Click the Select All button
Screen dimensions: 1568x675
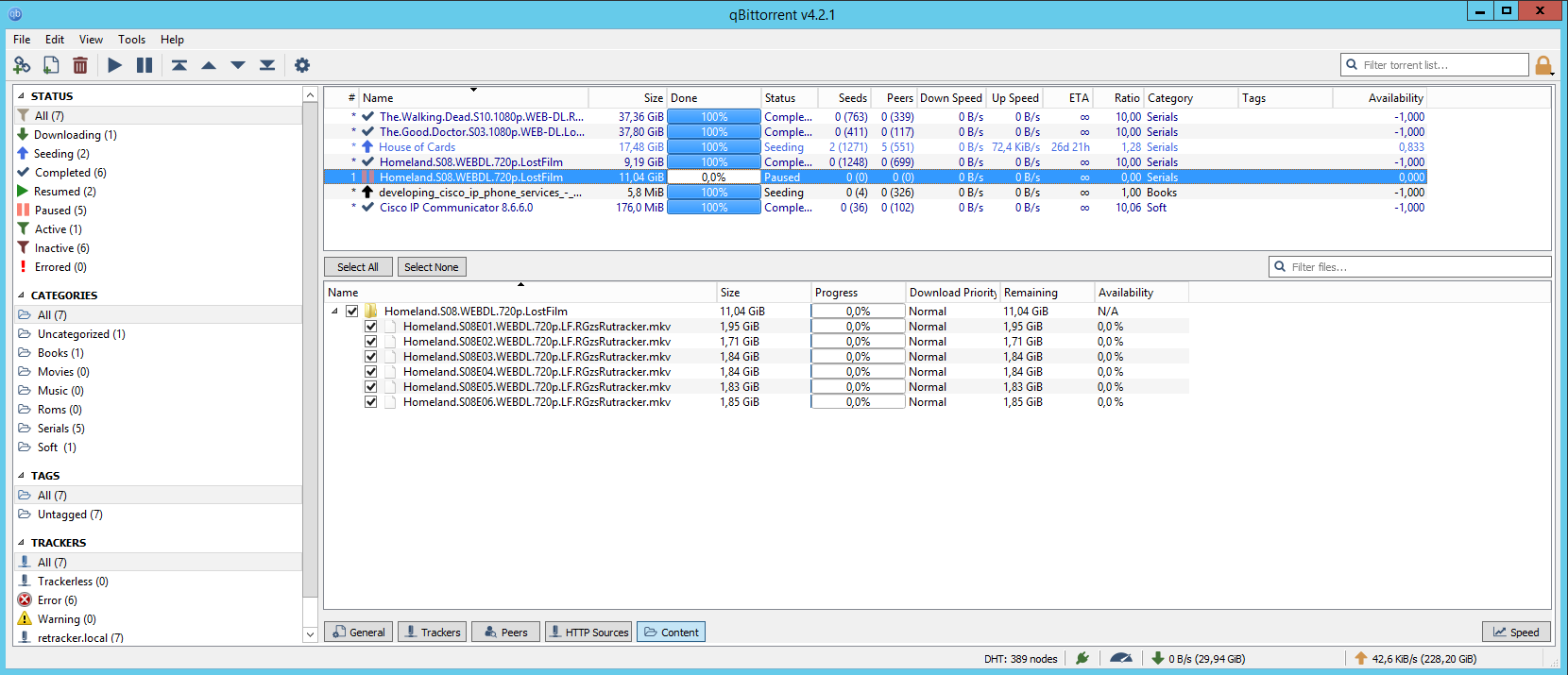(358, 267)
